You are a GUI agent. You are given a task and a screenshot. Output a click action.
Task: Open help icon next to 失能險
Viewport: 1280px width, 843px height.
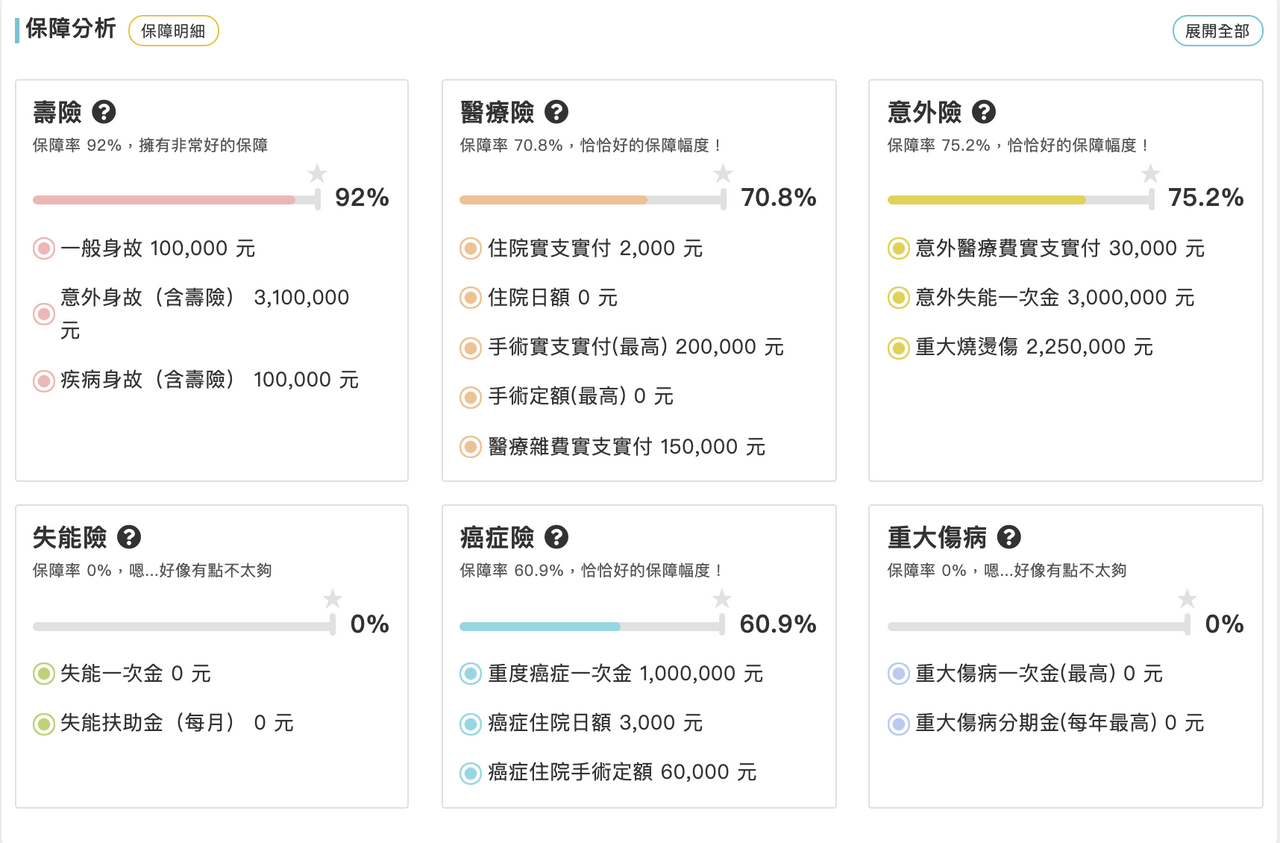coord(129,537)
